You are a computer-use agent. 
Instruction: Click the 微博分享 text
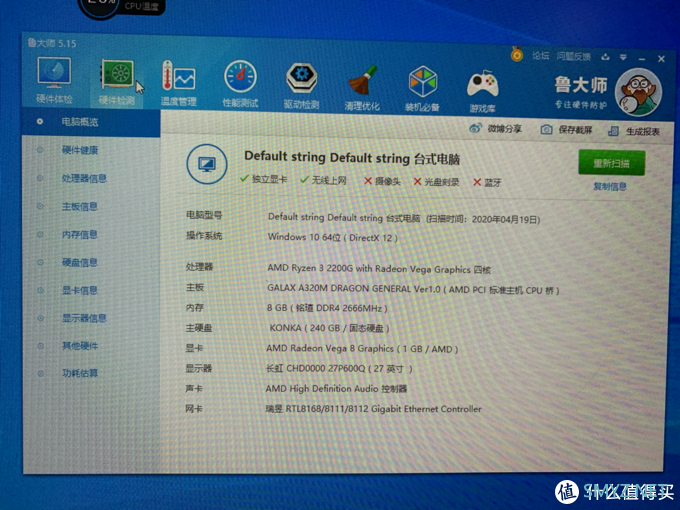[x=504, y=128]
